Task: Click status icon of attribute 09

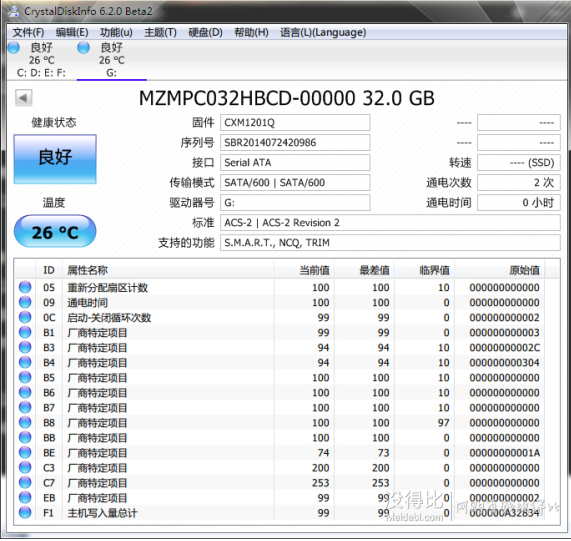Action: pos(25,302)
